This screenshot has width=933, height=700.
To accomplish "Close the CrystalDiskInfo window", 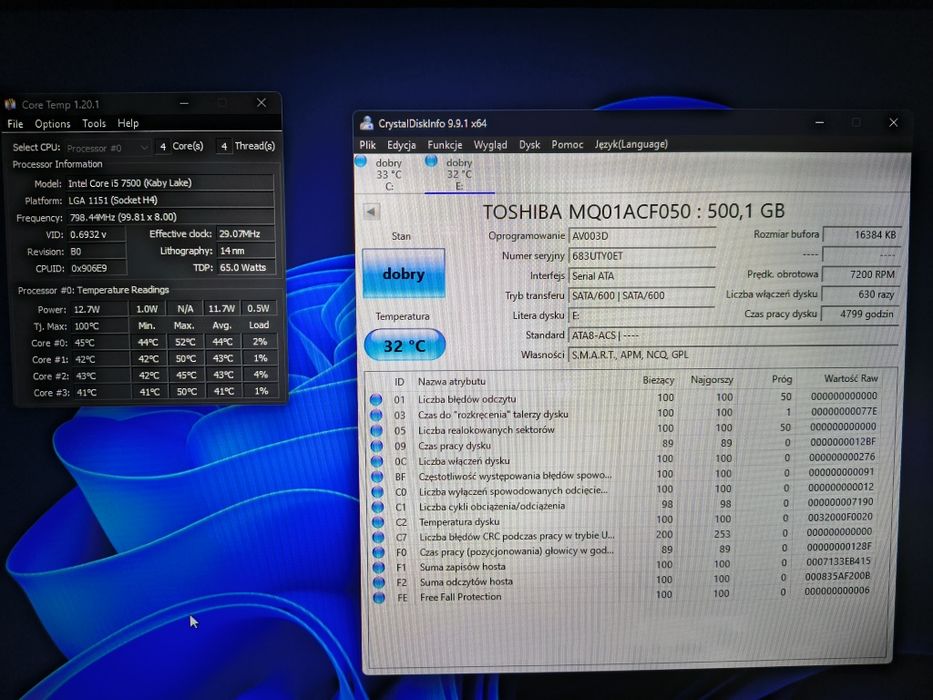I will point(893,123).
